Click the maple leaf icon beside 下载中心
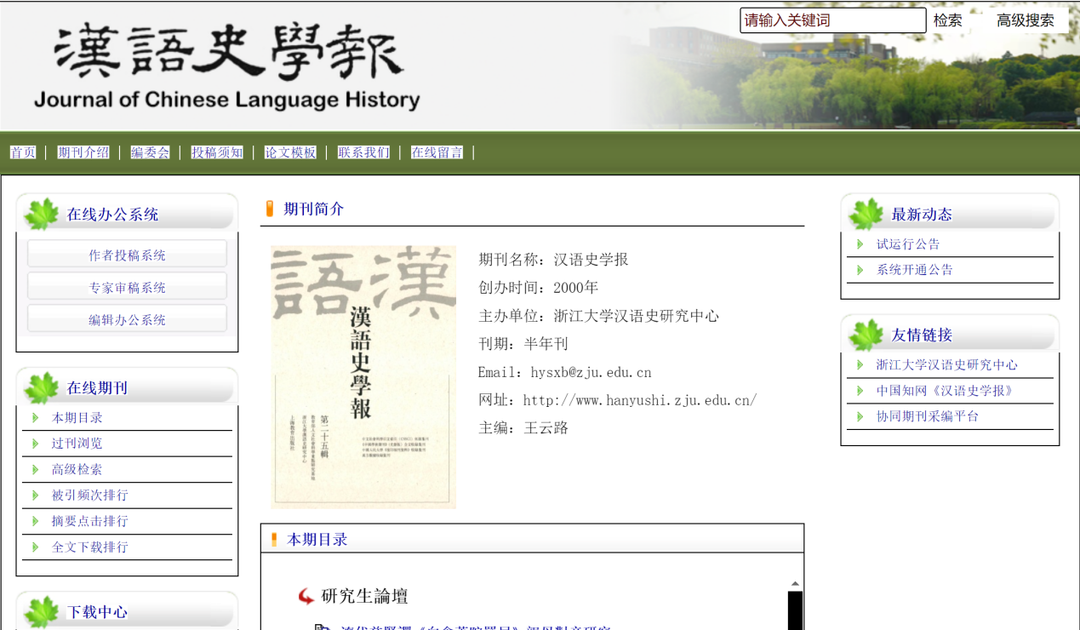The height and width of the screenshot is (630, 1080). pyautogui.click(x=41, y=612)
